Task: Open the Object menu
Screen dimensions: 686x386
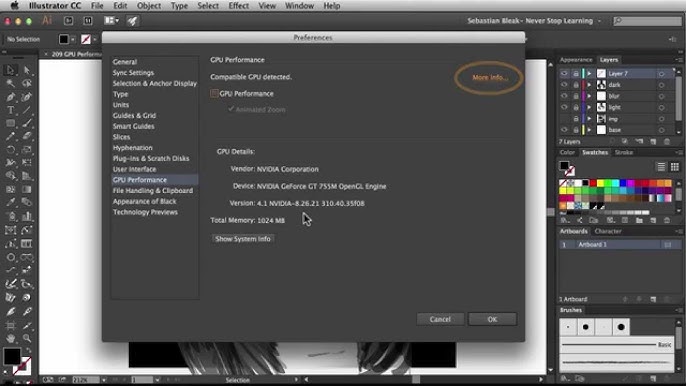Action: (x=149, y=6)
